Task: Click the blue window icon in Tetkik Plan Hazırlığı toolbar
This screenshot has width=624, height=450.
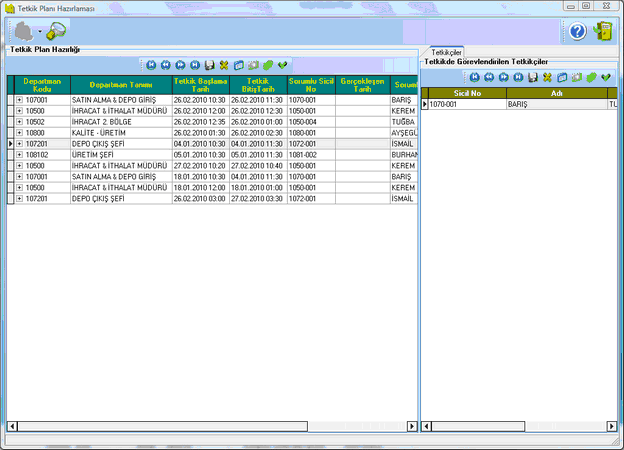Action: tap(239, 65)
